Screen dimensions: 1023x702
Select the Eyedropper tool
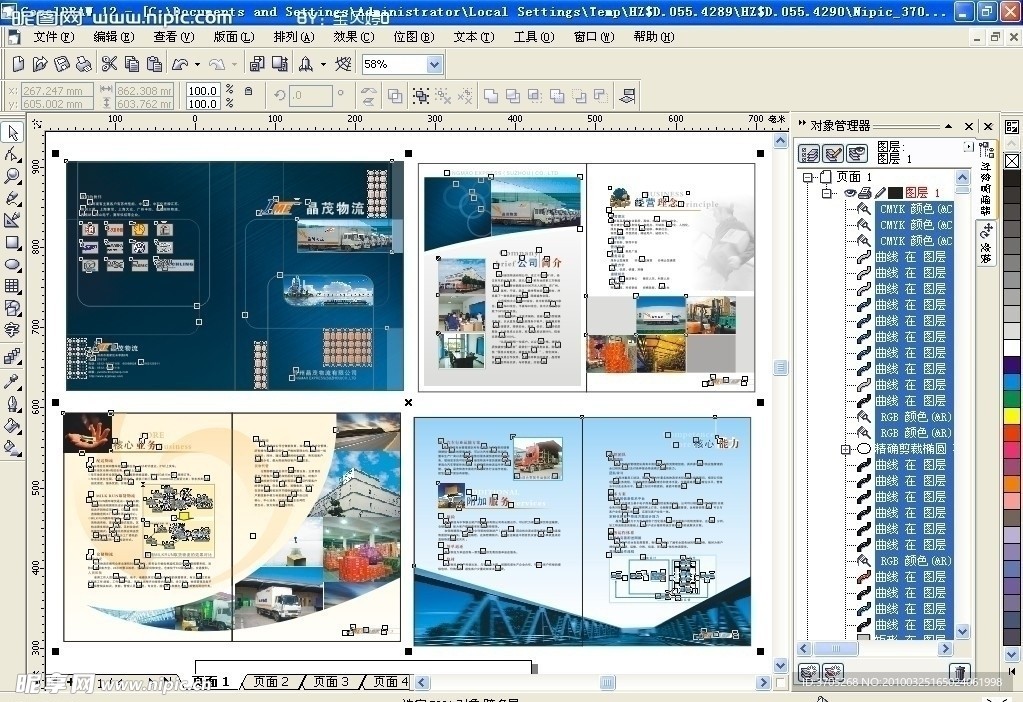click(13, 381)
